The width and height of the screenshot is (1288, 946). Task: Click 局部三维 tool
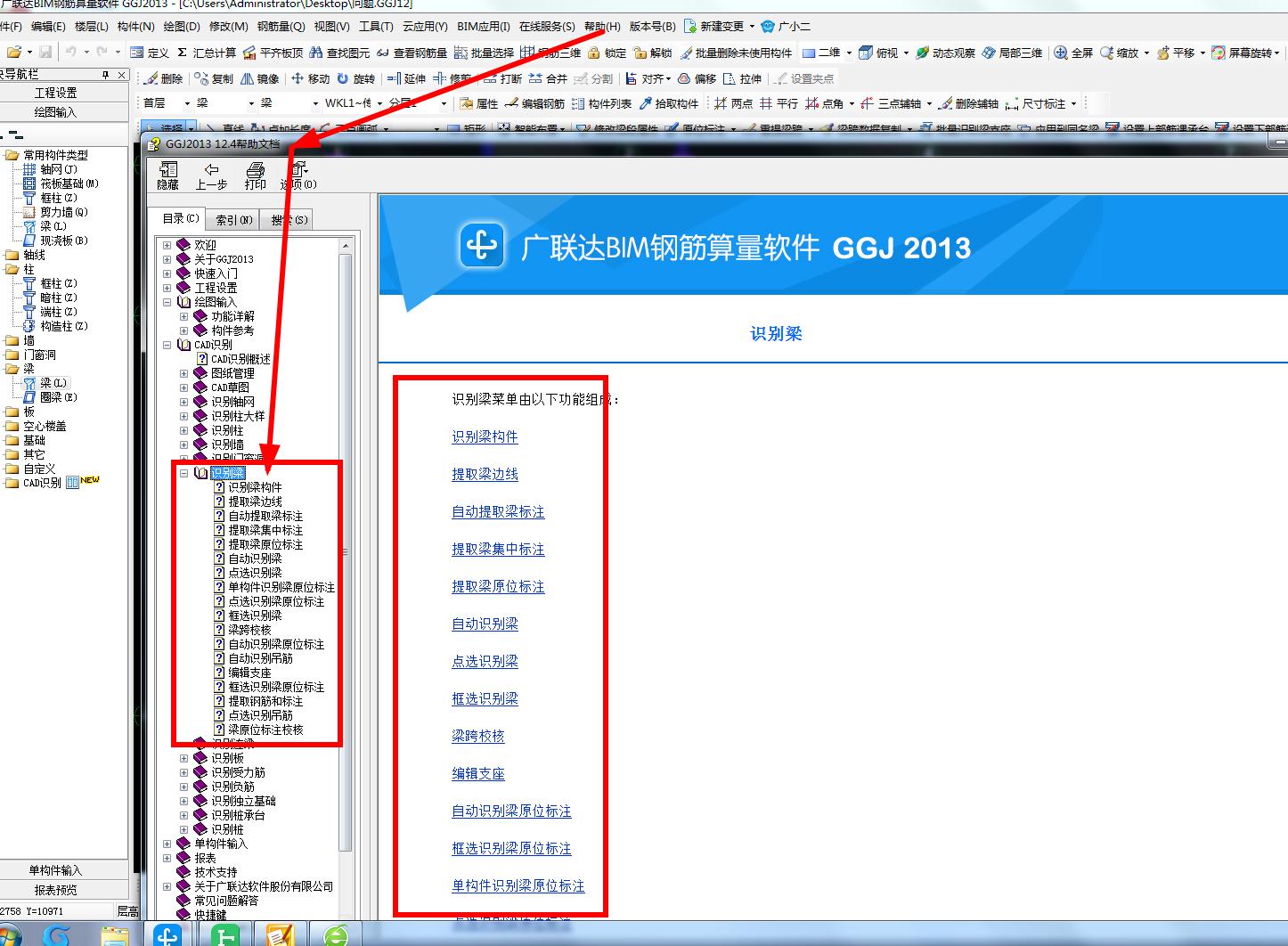pyautogui.click(x=1012, y=53)
